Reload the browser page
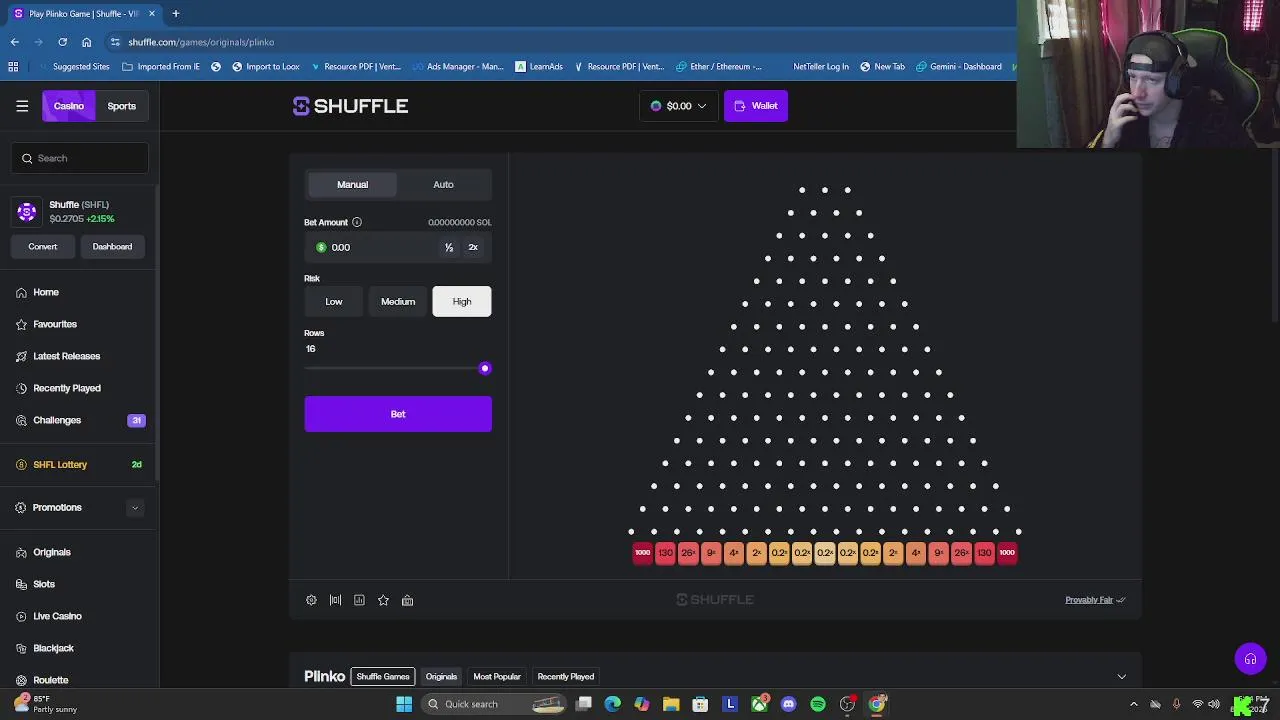This screenshot has height=720, width=1280. pyautogui.click(x=62, y=42)
